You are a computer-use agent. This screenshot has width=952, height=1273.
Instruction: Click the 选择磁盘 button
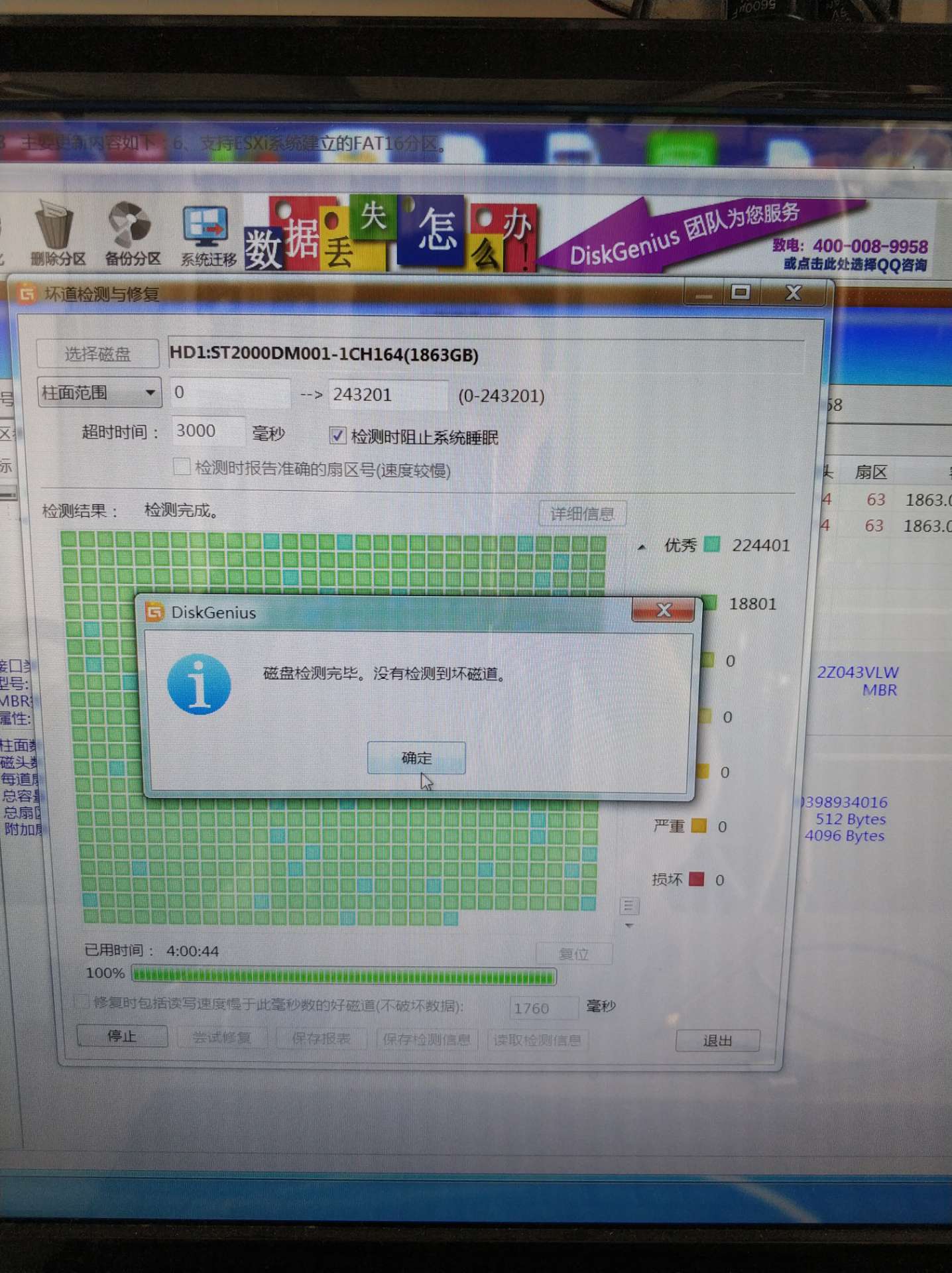coord(97,353)
